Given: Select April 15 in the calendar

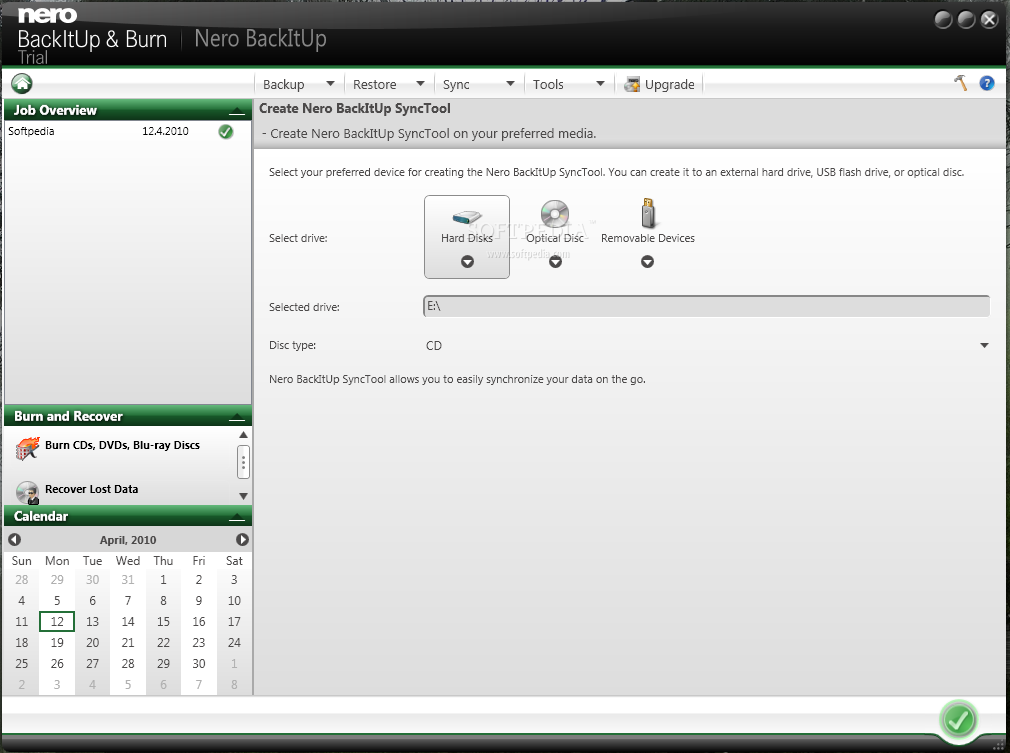Looking at the screenshot, I should pyautogui.click(x=163, y=622).
